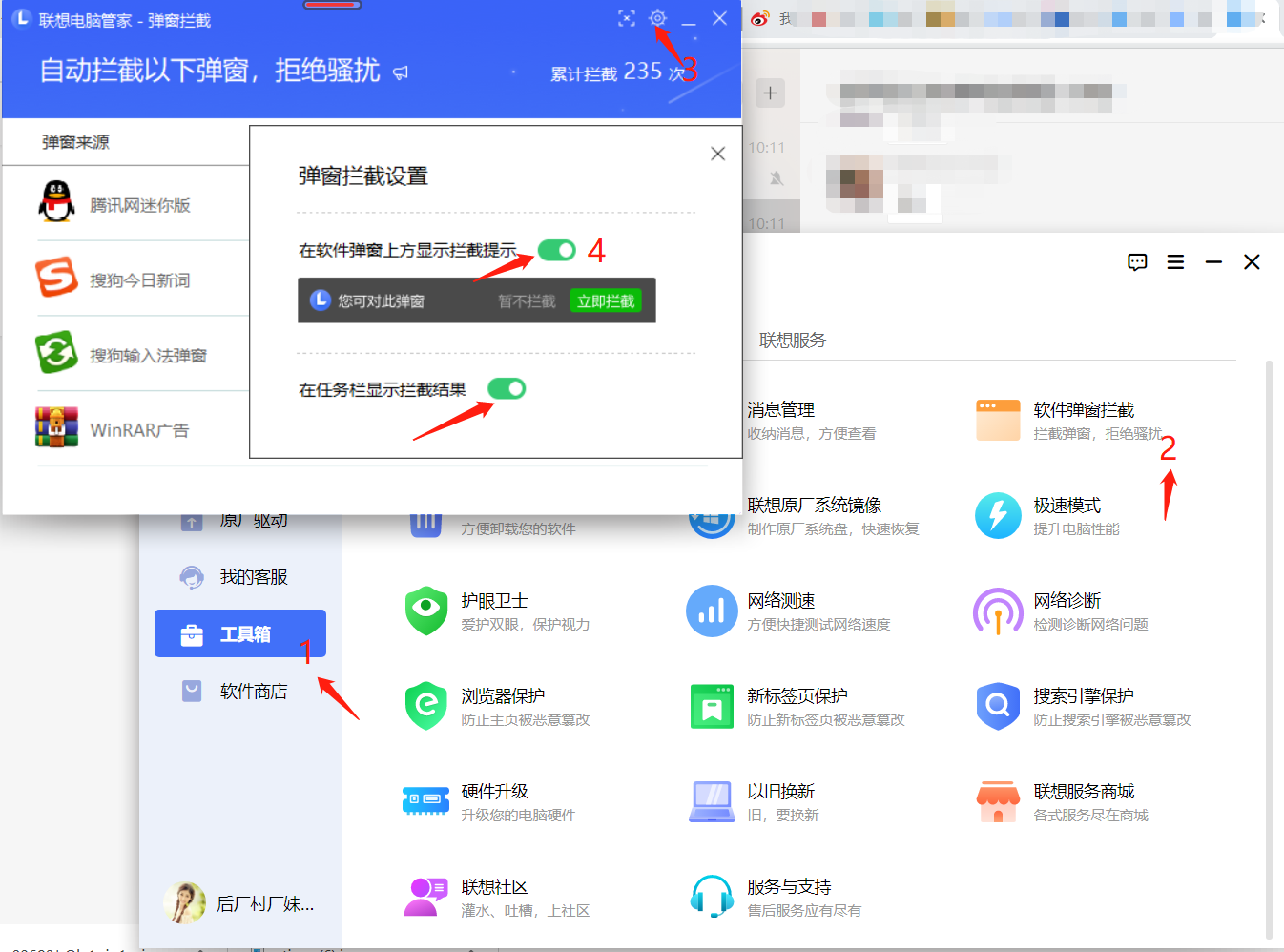Click the WinRAR广告 row text
This screenshot has width=1284, height=952.
(139, 430)
